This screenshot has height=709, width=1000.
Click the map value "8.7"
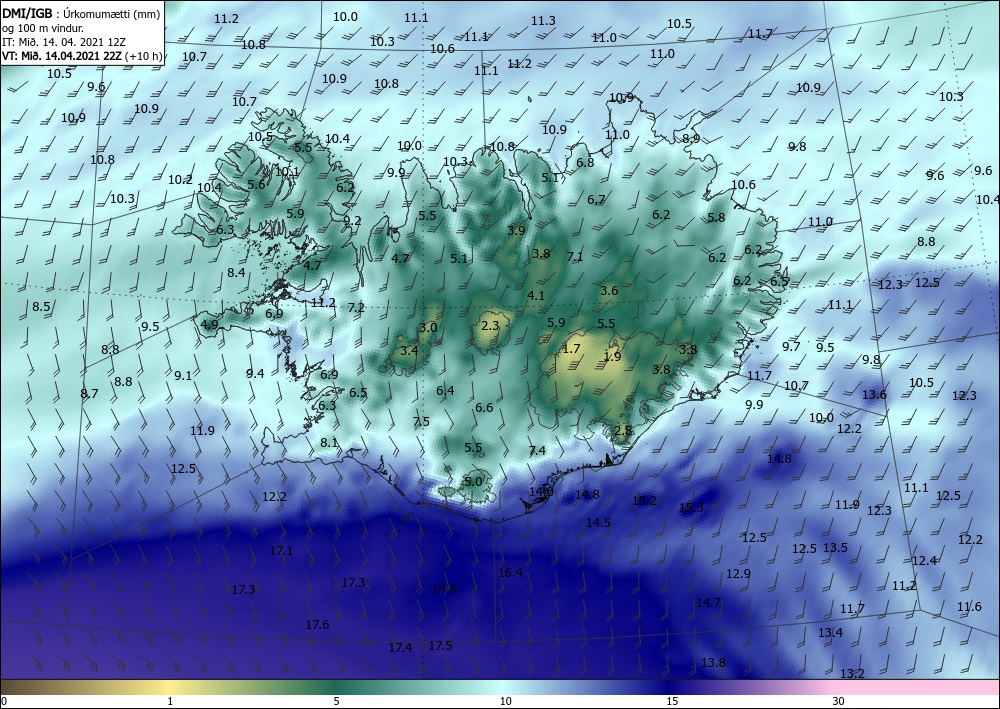[89, 393]
